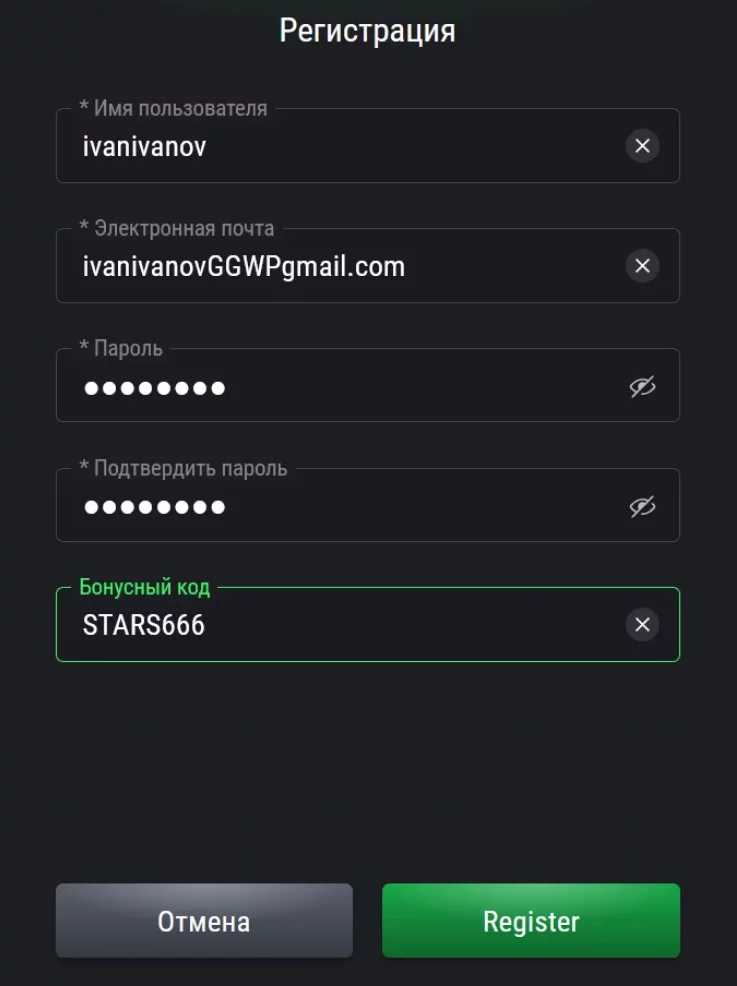Viewport: 737px width, 986px height.
Task: Click the Пароль label text
Action: 121,348
